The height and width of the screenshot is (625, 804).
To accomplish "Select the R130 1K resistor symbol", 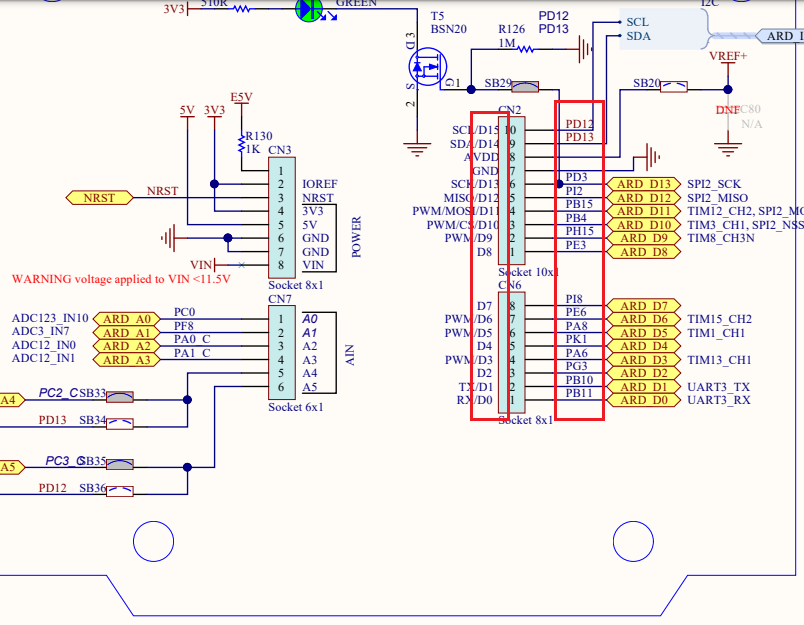I will (241, 141).
